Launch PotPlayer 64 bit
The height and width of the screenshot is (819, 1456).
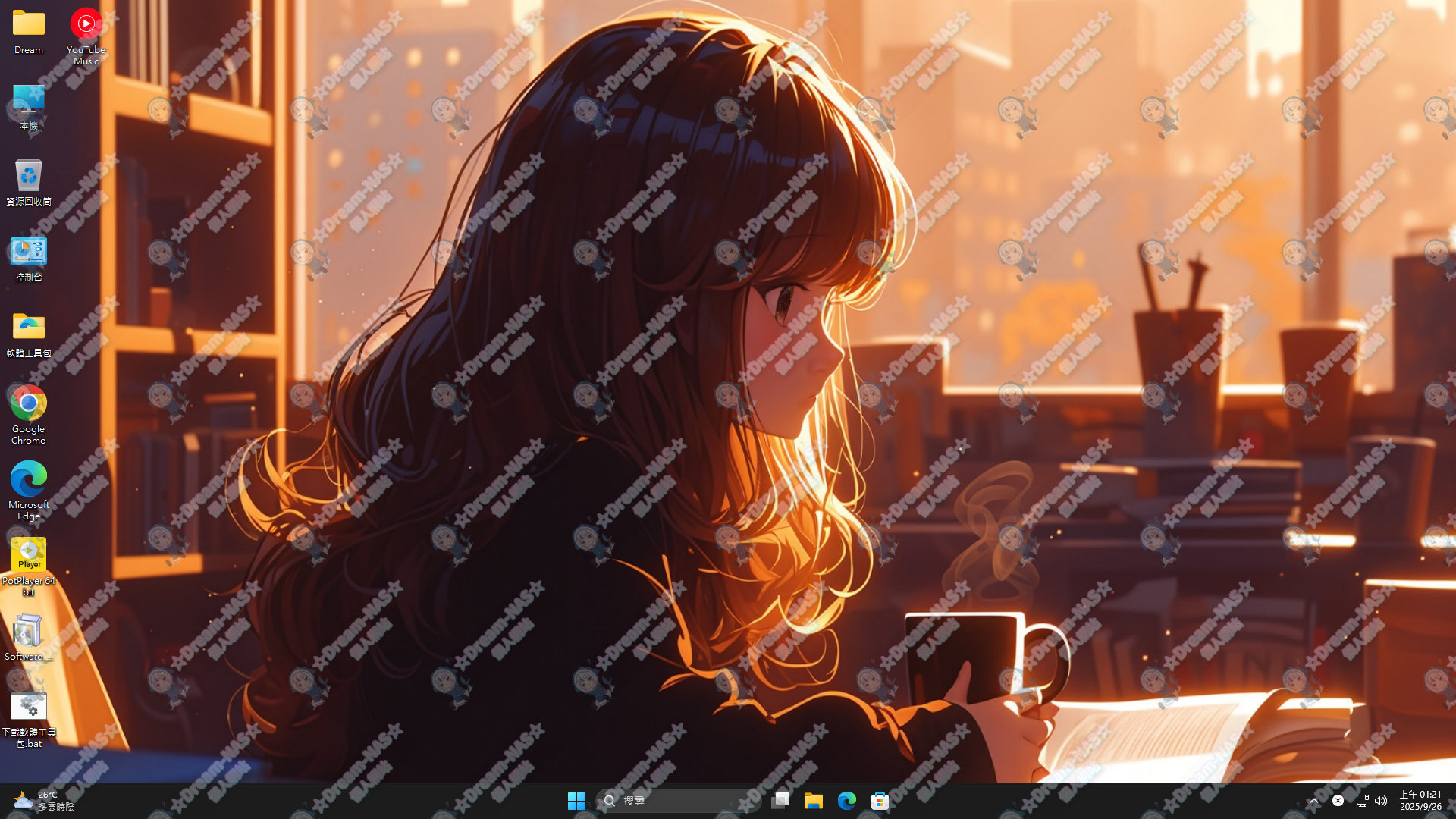pyautogui.click(x=28, y=552)
